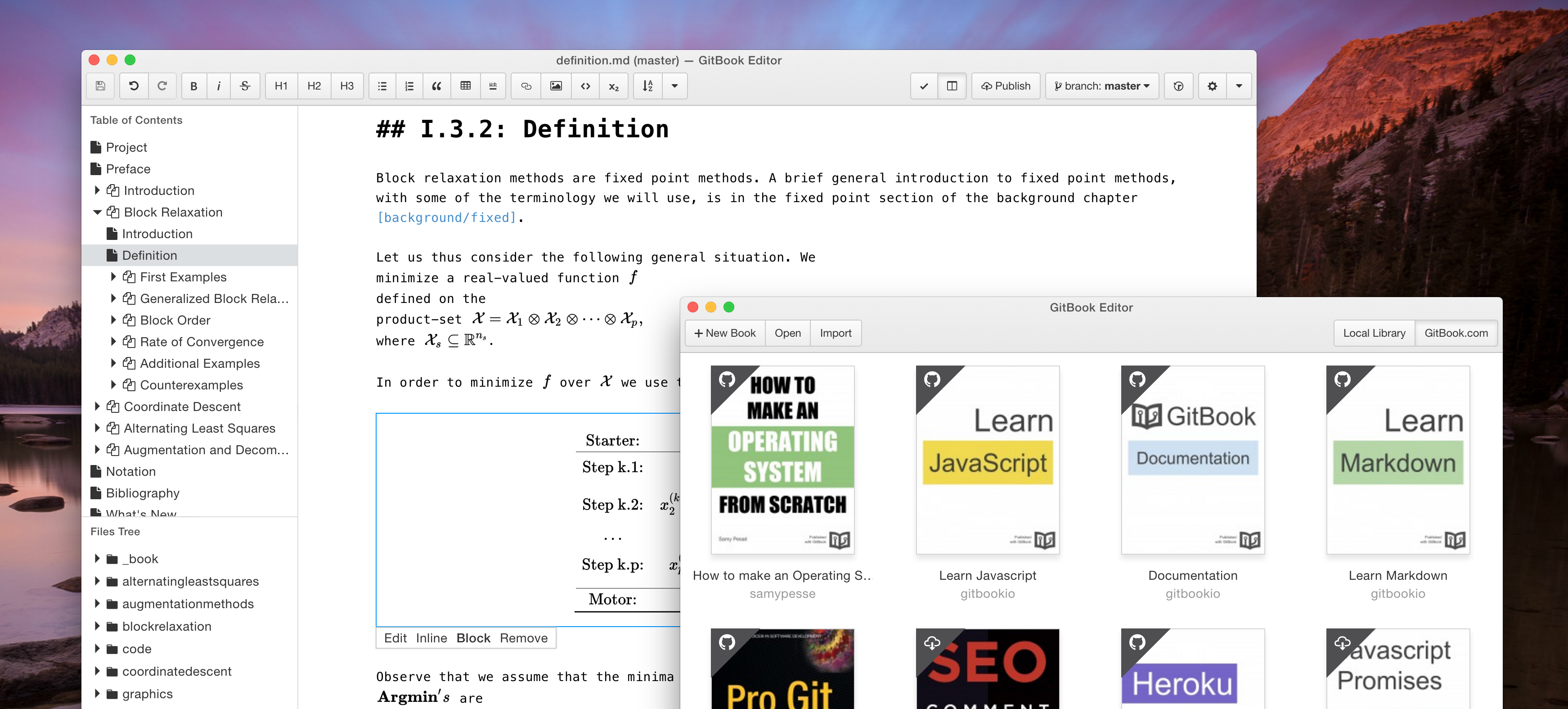
Task: Click the Italic formatting icon
Action: coord(219,87)
